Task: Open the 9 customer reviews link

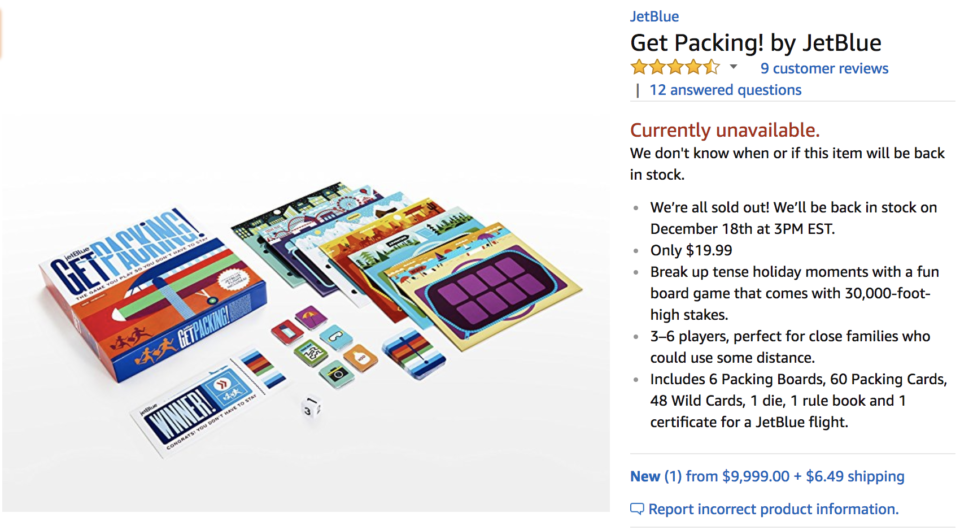Action: point(824,68)
